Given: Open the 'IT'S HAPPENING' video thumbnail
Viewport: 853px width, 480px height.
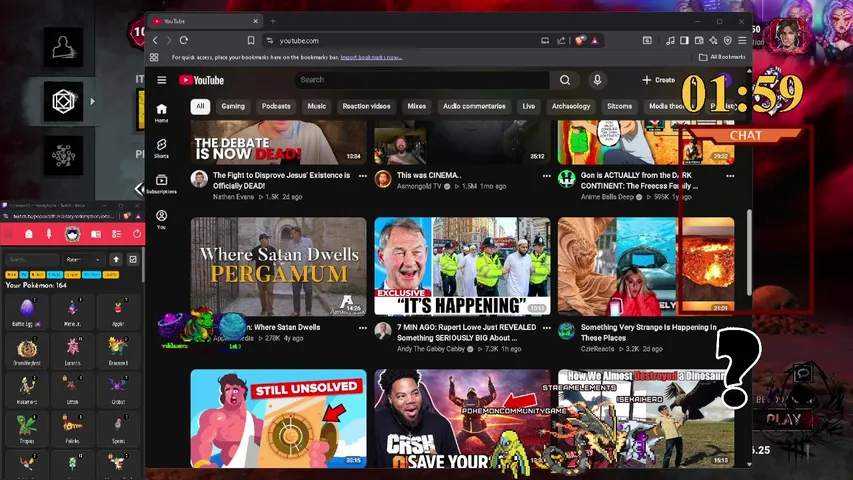Looking at the screenshot, I should [x=462, y=267].
